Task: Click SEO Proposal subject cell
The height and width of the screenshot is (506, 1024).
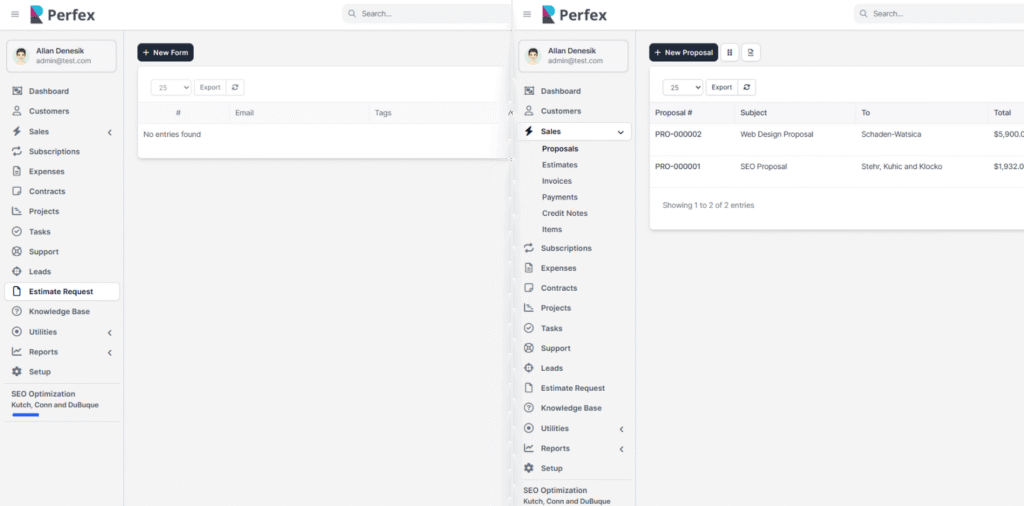Action: (763, 166)
